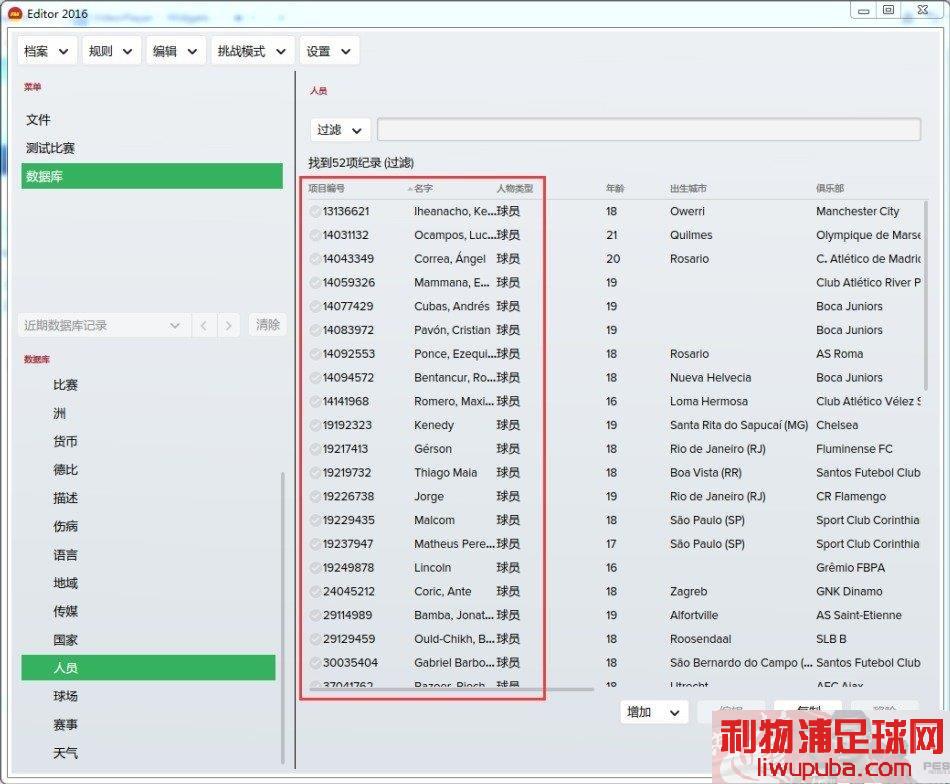The width and height of the screenshot is (950, 784).
Task: Click the 清除 button
Action: [x=267, y=325]
